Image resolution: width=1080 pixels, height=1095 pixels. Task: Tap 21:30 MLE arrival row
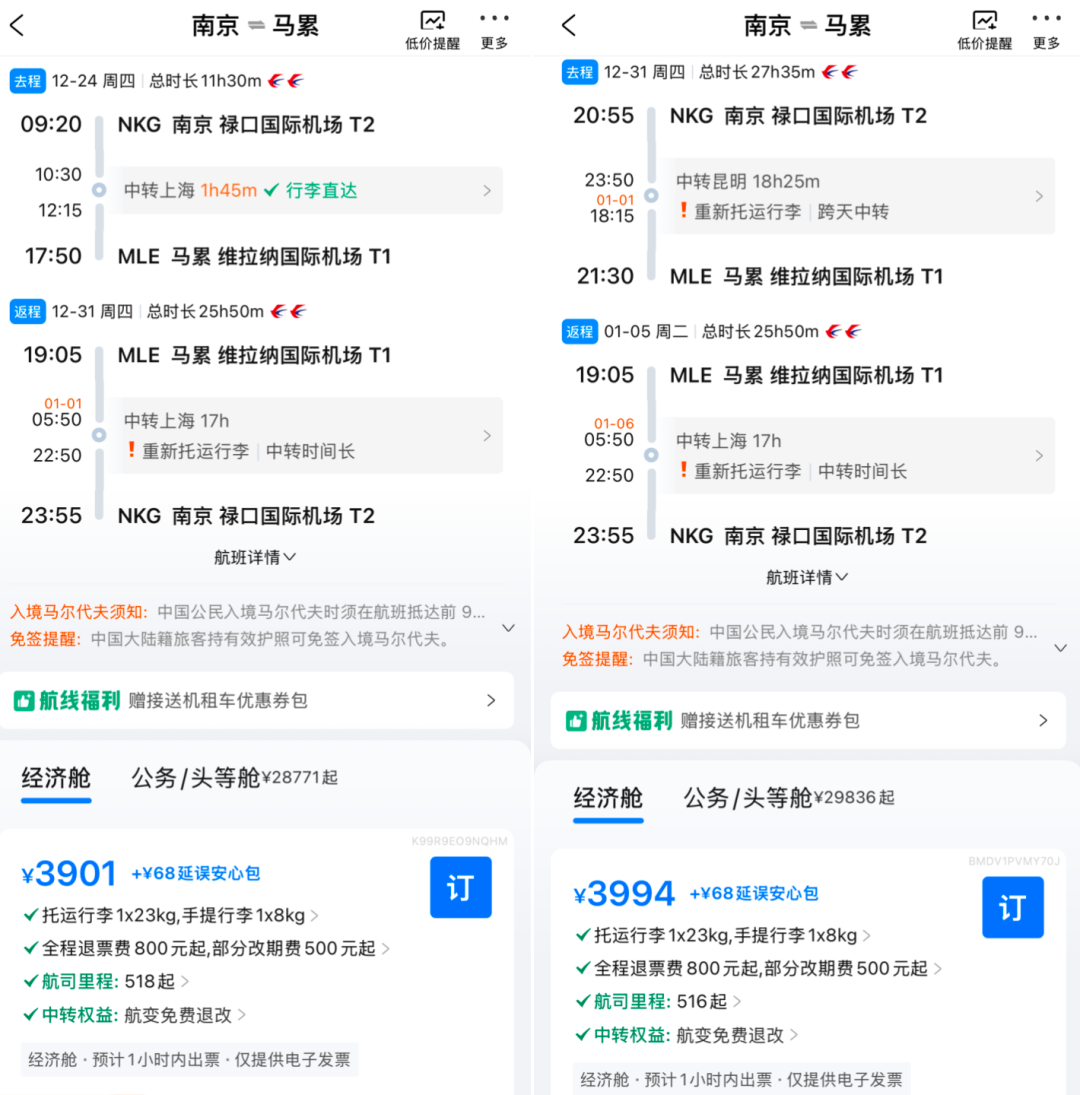[x=760, y=277]
